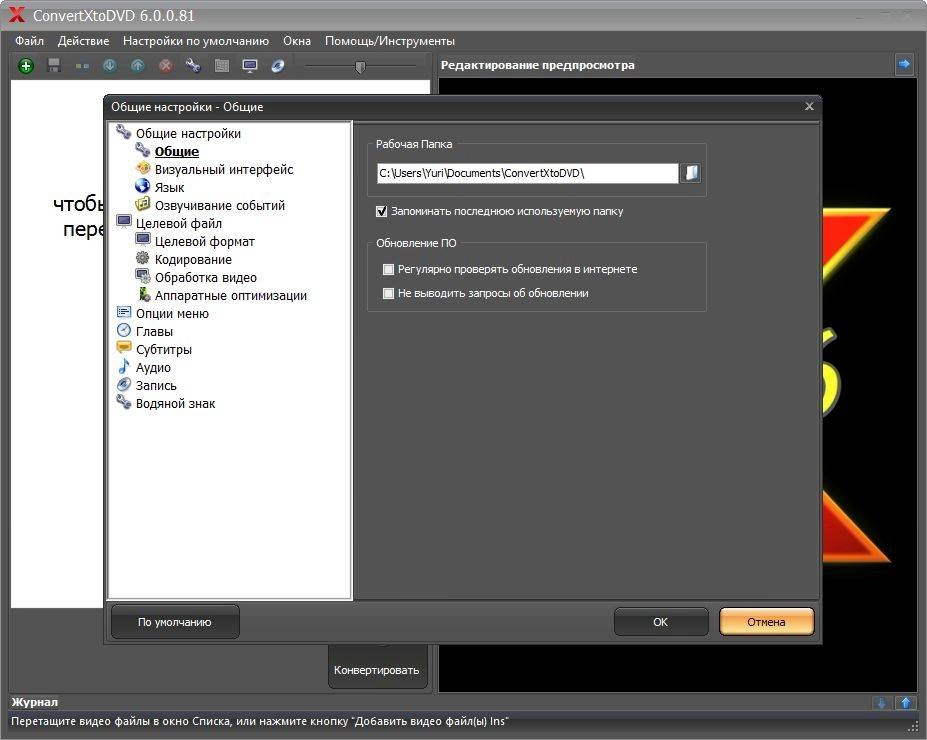Open the Файл menu
This screenshot has width=927, height=740.
[x=30, y=41]
